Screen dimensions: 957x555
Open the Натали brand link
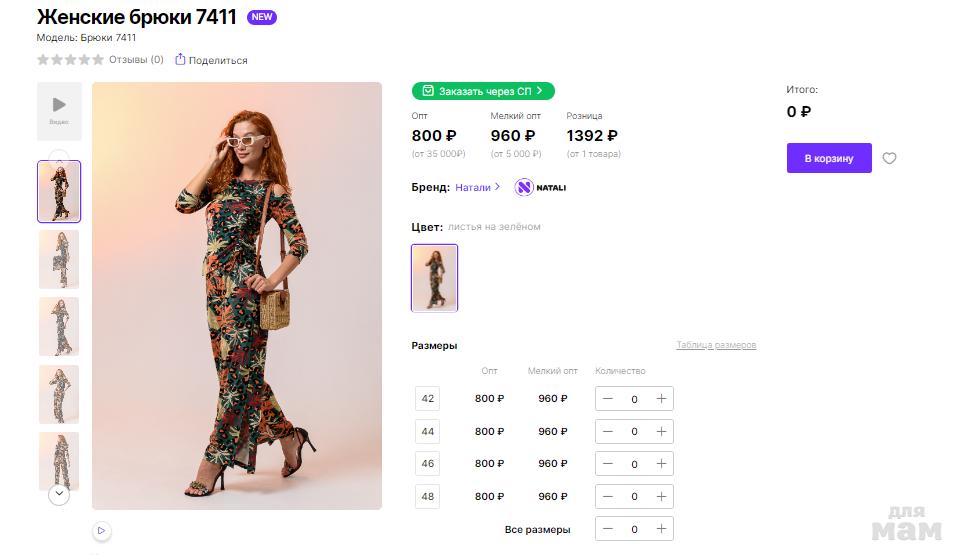[x=477, y=187]
